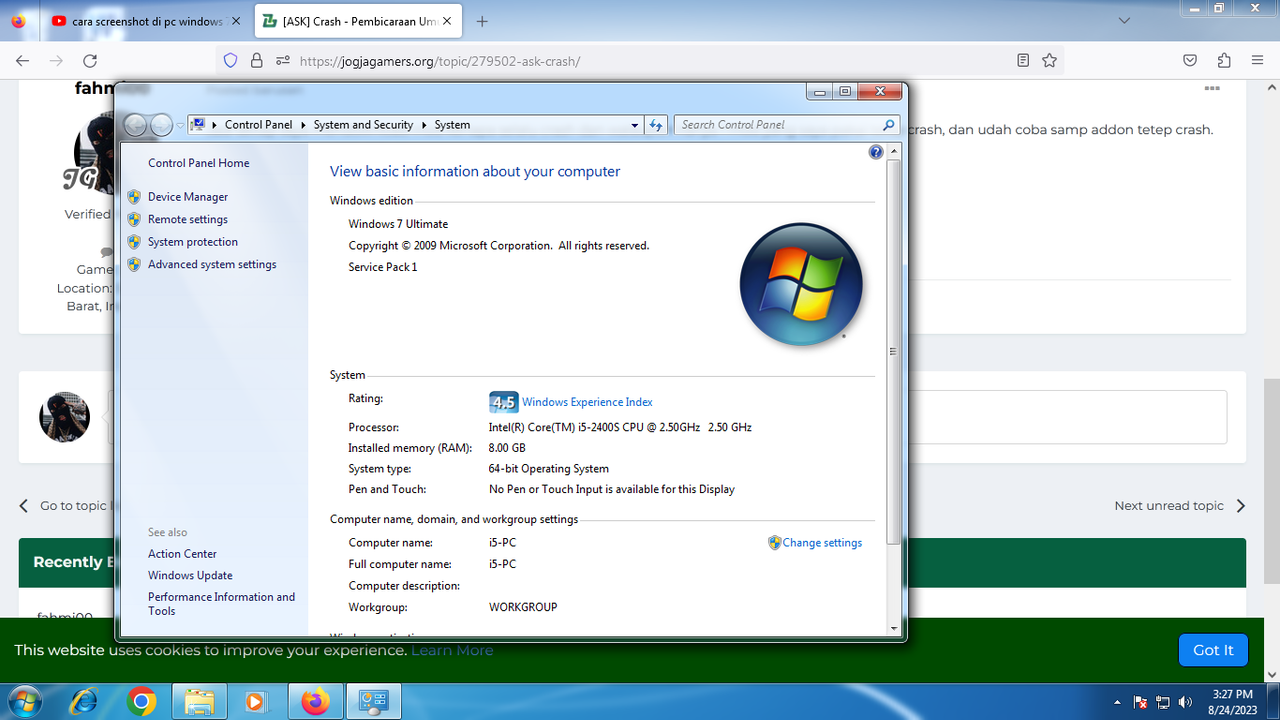Screen dimensions: 1280x720
Task: Go to Control Panel Home
Action: [199, 163]
